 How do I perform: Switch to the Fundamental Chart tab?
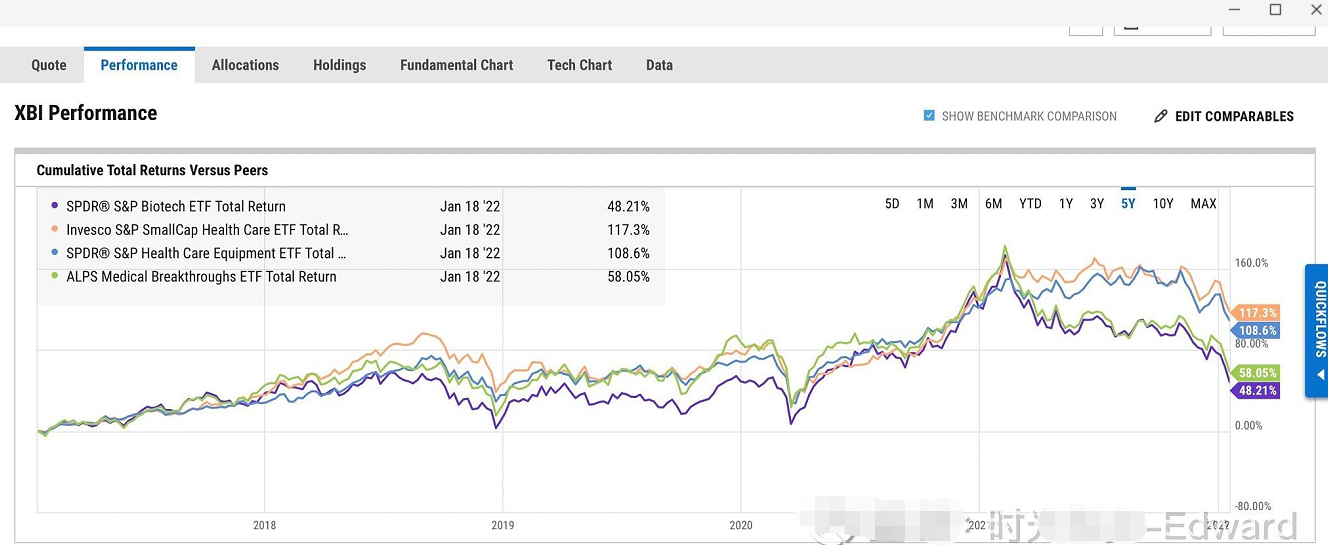pos(456,65)
